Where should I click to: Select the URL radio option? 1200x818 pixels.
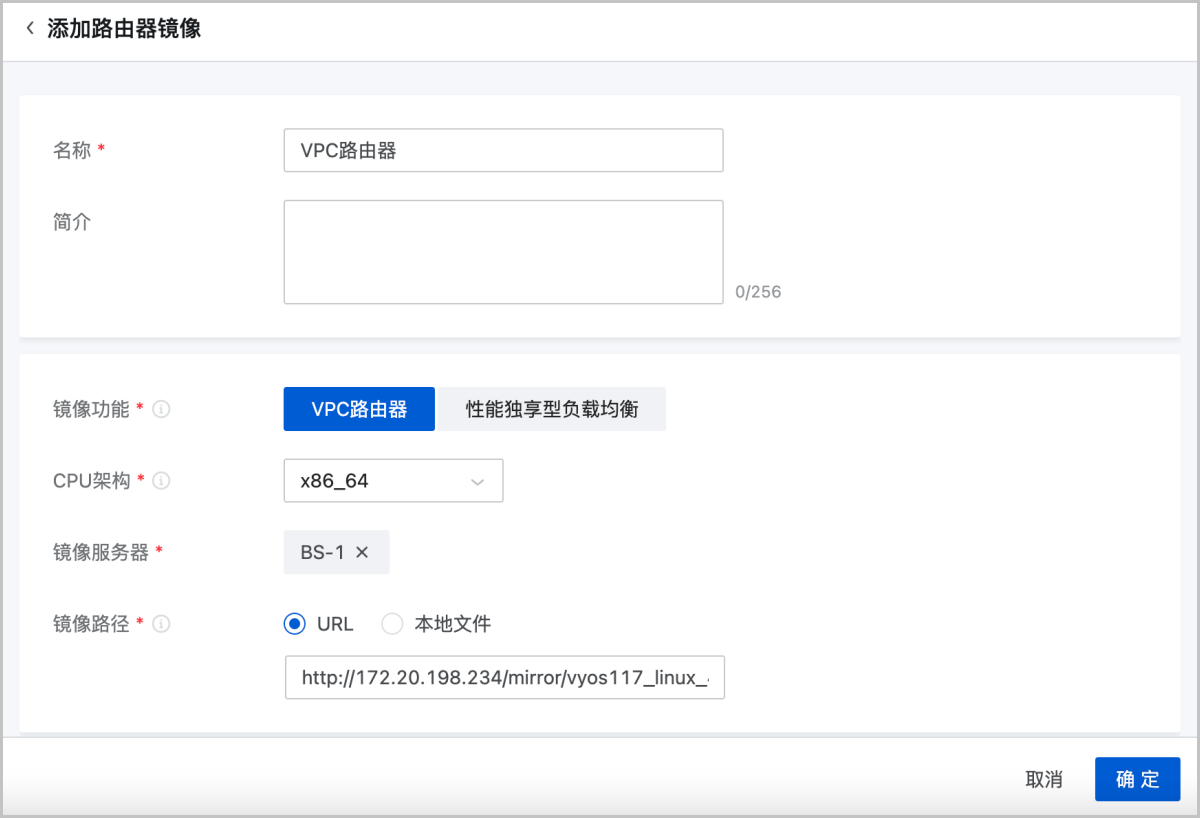(294, 624)
